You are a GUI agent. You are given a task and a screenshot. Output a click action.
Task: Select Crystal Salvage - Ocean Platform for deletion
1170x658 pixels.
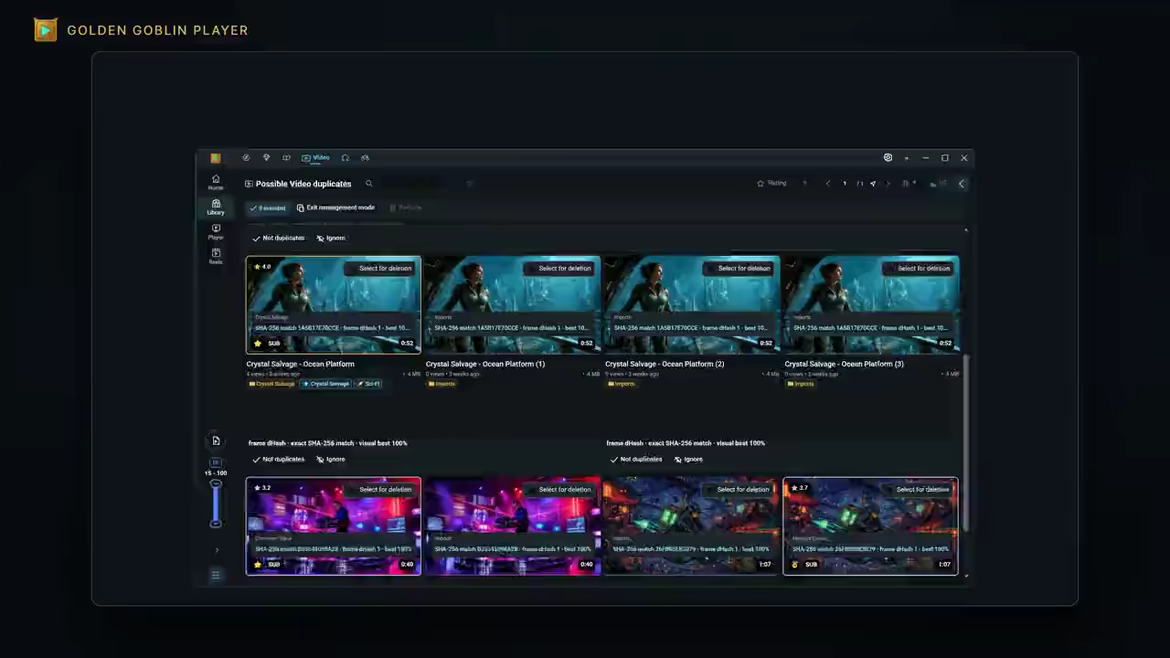coord(381,269)
